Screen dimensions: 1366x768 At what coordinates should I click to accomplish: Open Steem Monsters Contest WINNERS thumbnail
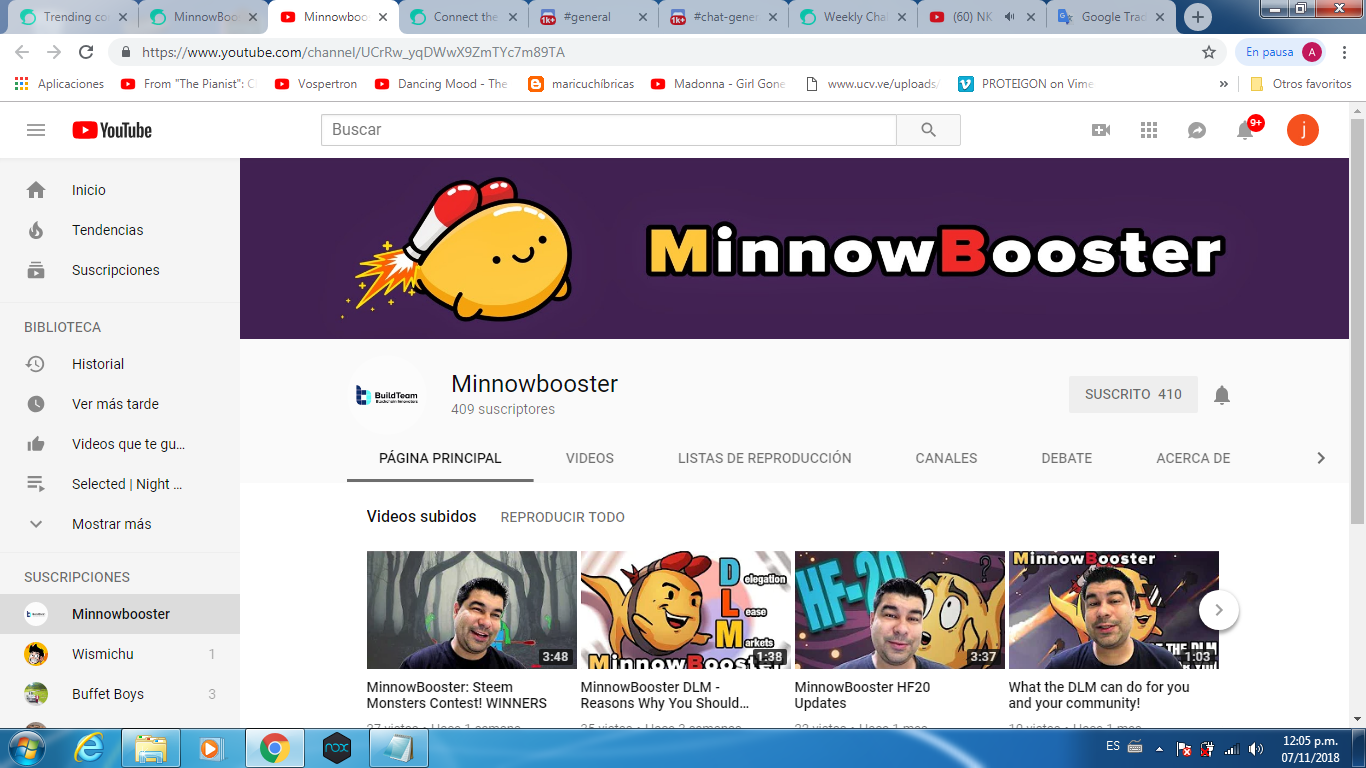472,610
